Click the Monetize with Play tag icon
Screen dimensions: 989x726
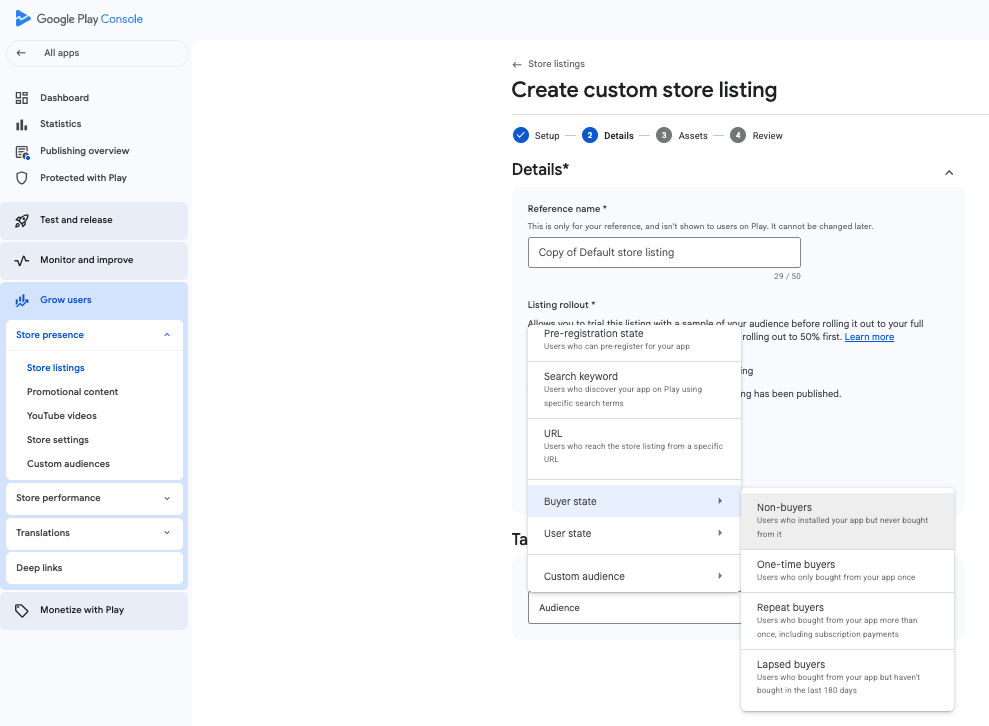[x=22, y=611]
